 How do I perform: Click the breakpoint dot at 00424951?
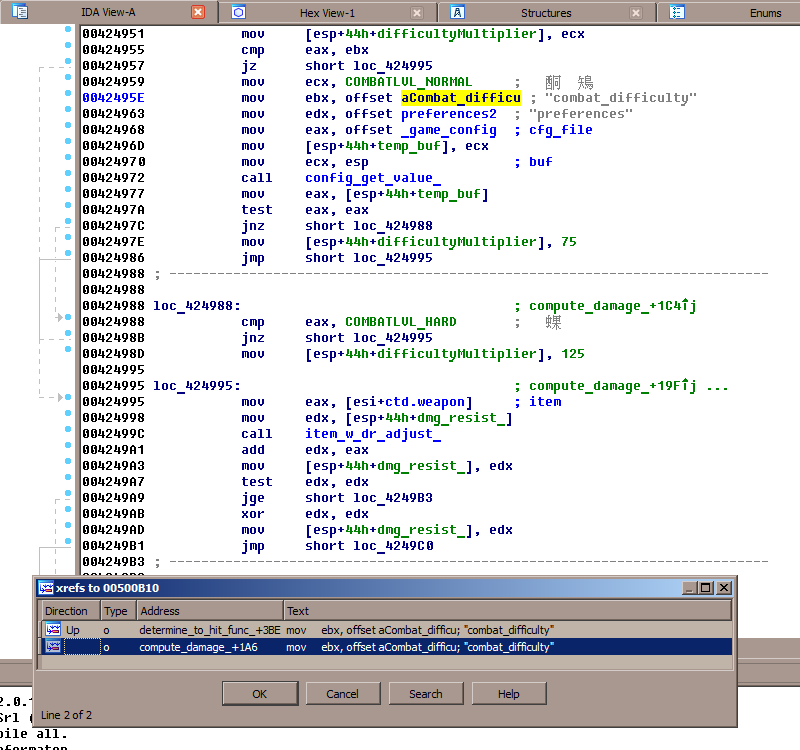(x=68, y=29)
